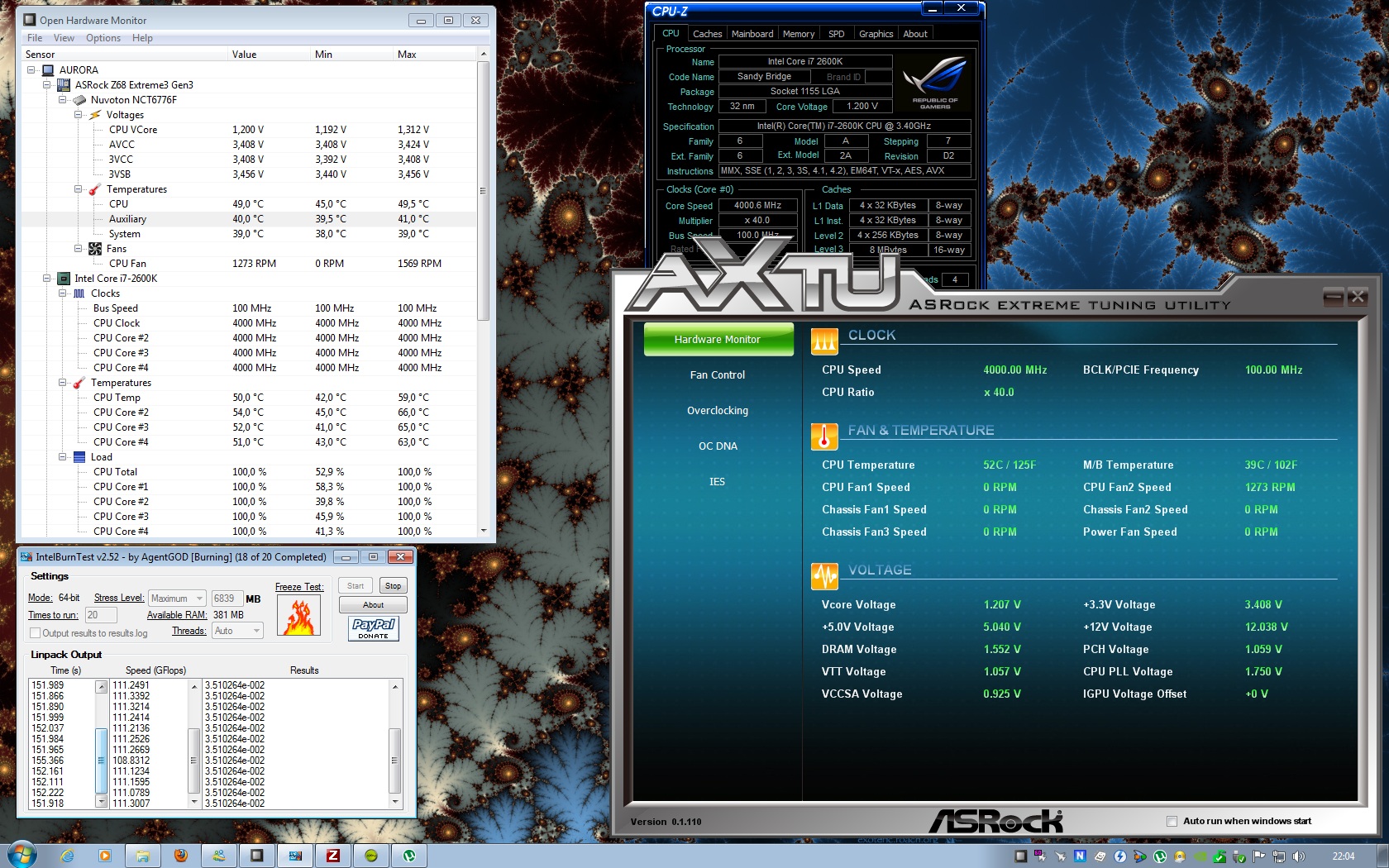Switch to the Mainboard tab in CPU-Z
Image resolution: width=1389 pixels, height=868 pixels.
pyautogui.click(x=752, y=34)
